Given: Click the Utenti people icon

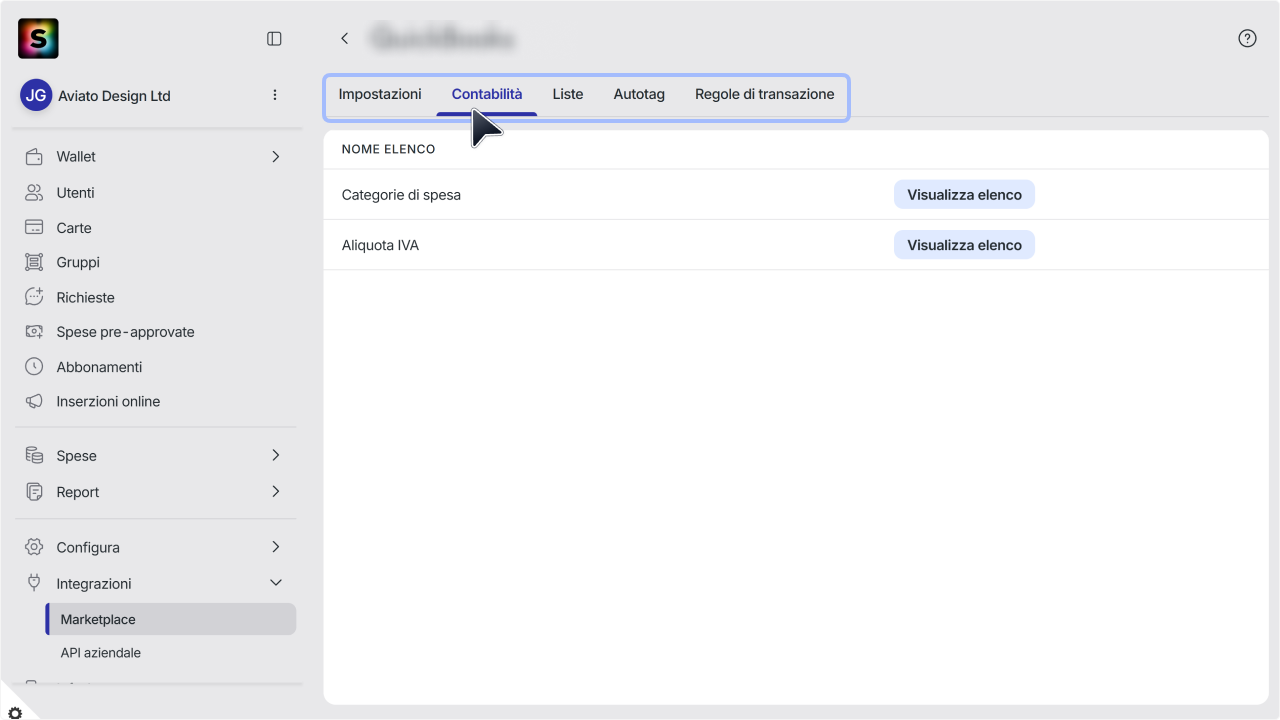Looking at the screenshot, I should click(x=34, y=193).
